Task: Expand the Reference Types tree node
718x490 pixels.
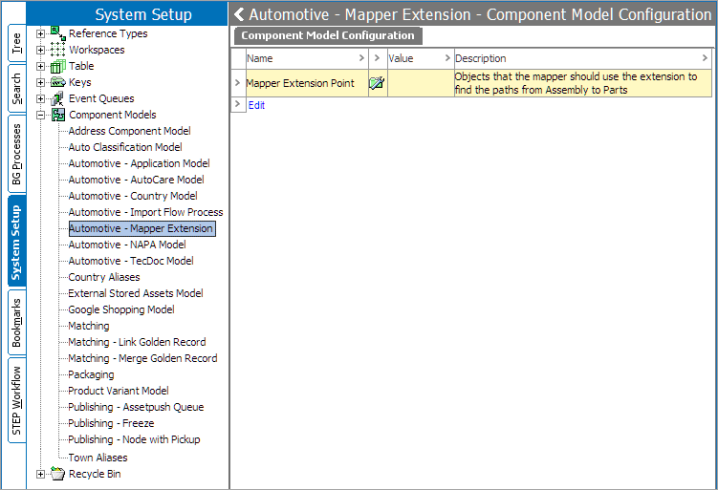Action: (40, 34)
